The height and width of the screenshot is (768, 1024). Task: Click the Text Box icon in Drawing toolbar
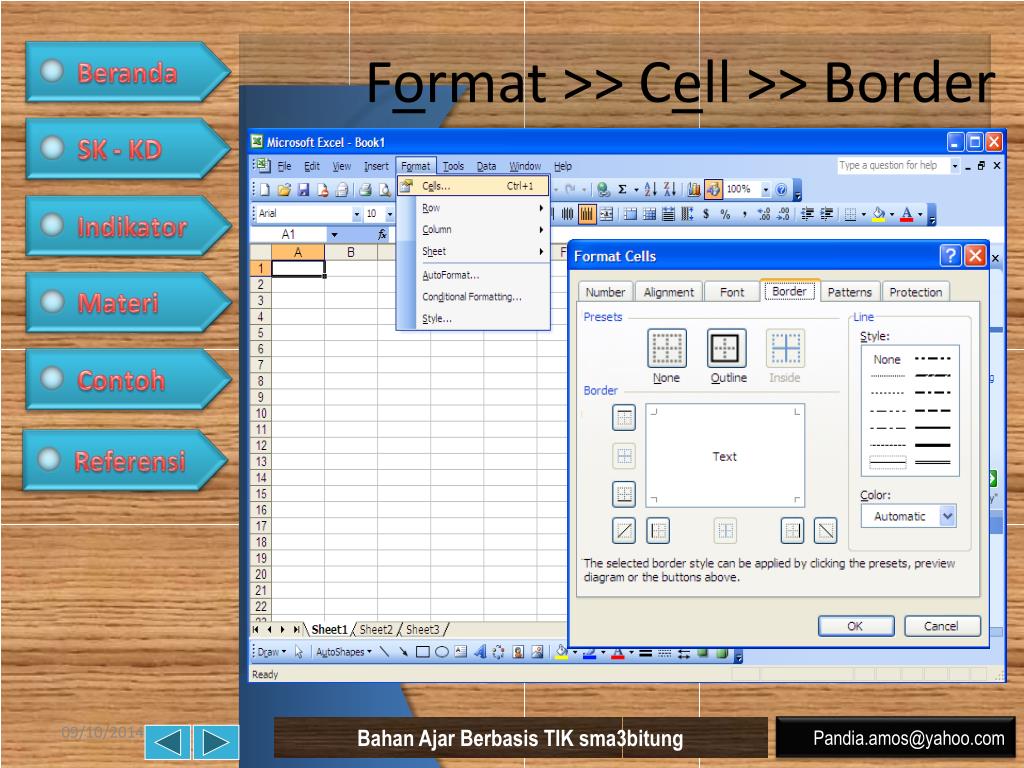(x=460, y=652)
